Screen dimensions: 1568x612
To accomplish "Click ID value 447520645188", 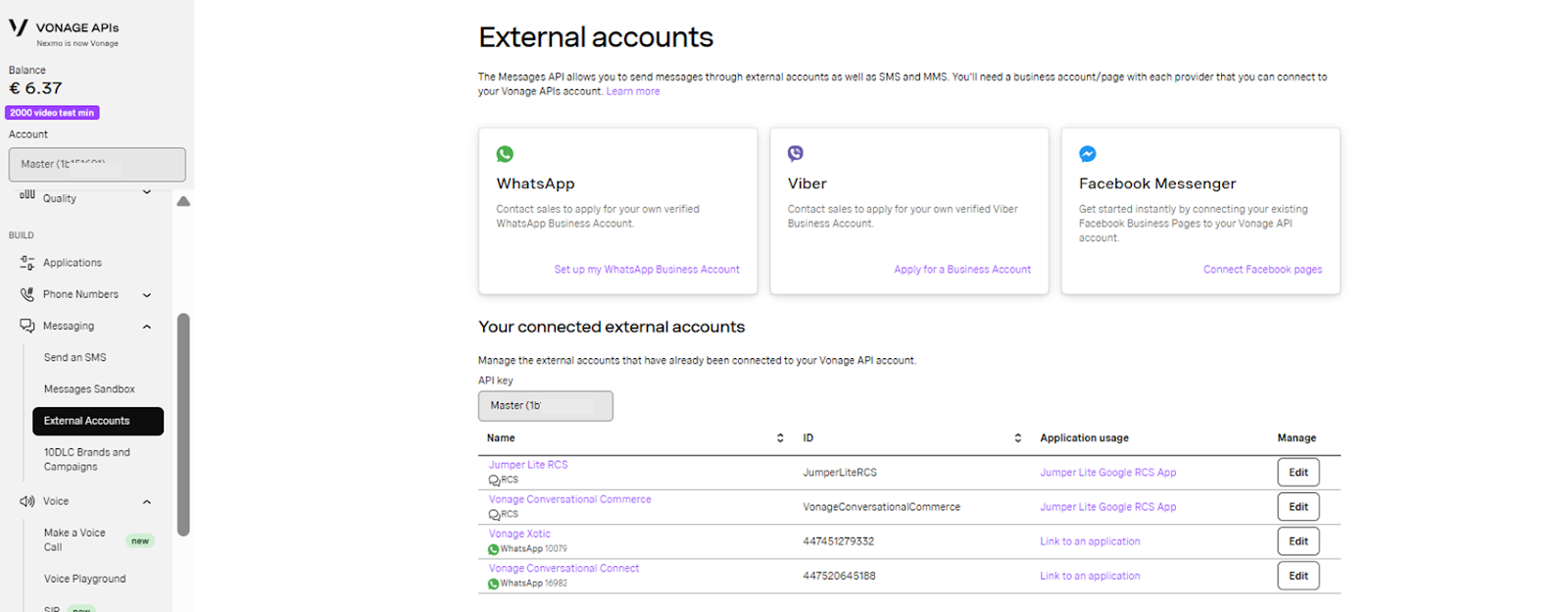I will click(x=839, y=576).
